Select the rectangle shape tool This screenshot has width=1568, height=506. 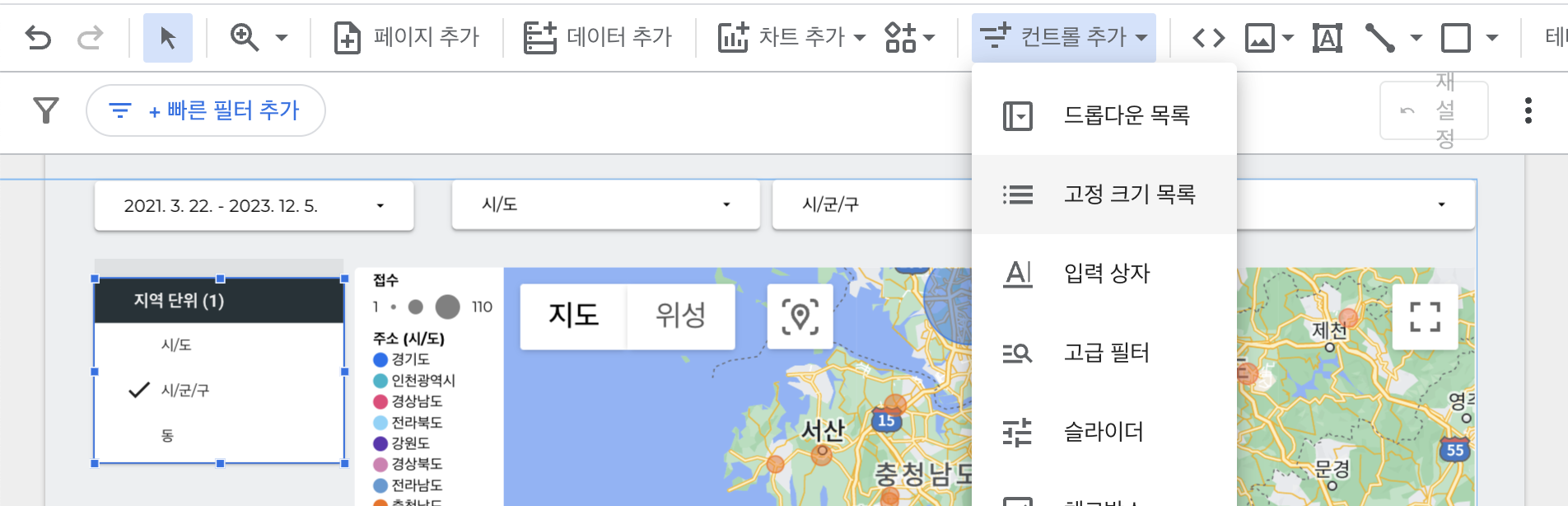pos(1456,38)
